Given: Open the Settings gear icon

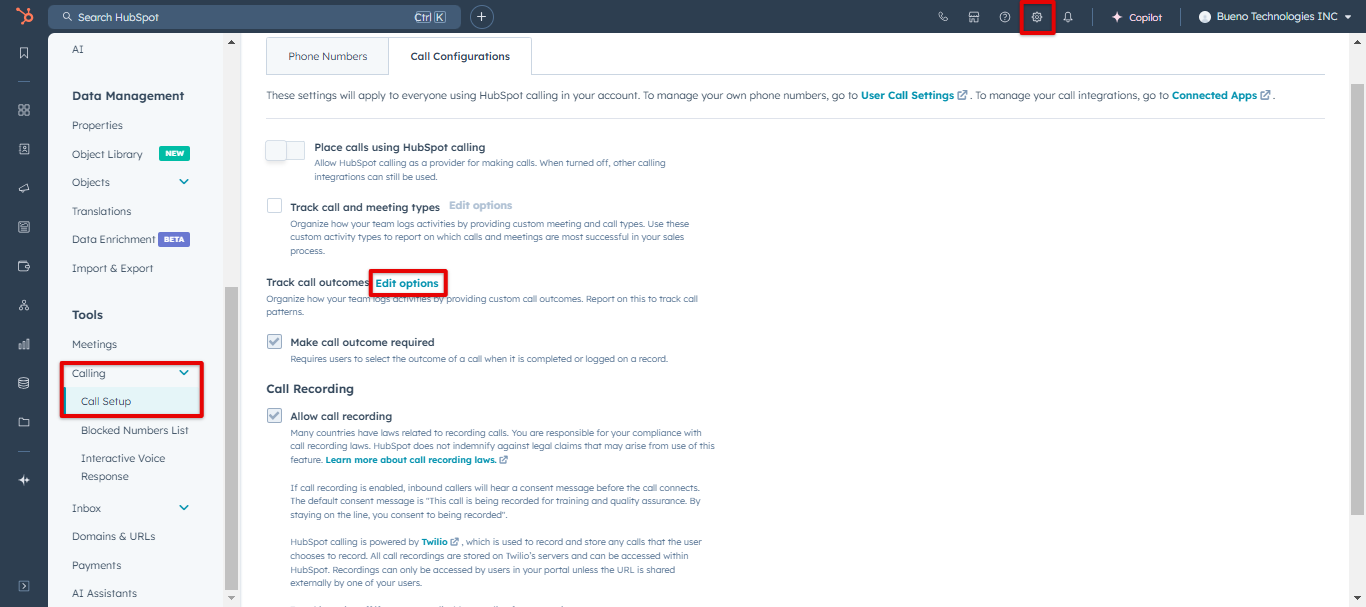Looking at the screenshot, I should point(1037,17).
